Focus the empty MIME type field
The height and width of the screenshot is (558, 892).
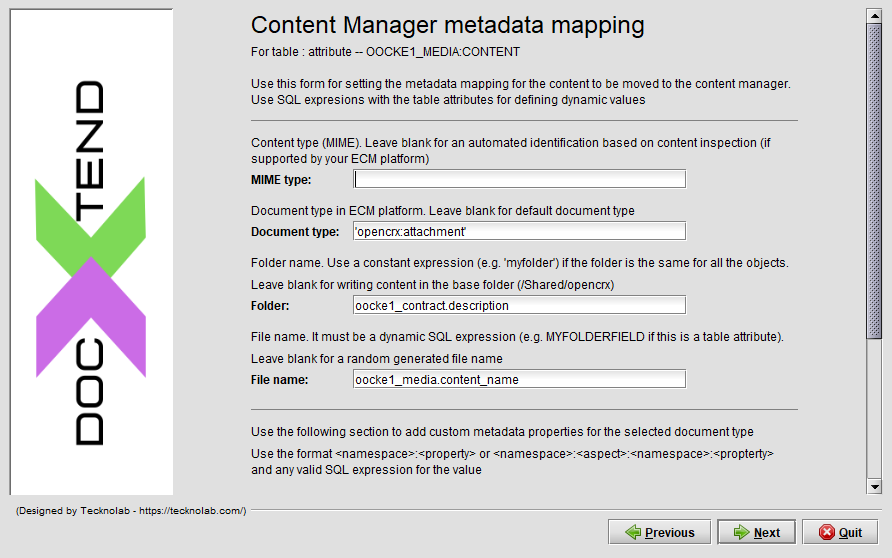pyautogui.click(x=519, y=179)
